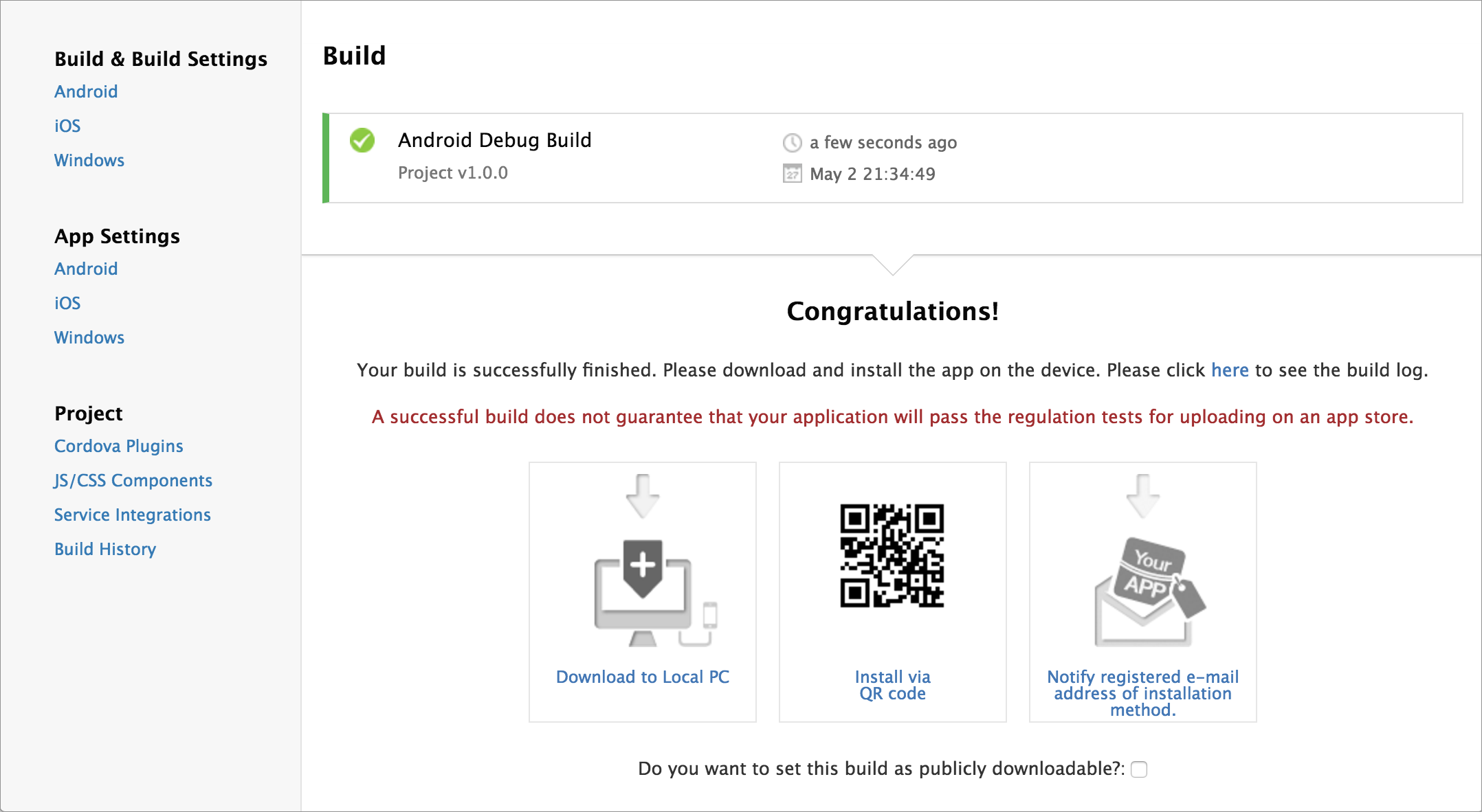This screenshot has height=812, width=1482.
Task: Open iOS under App Settings
Action: coord(67,303)
